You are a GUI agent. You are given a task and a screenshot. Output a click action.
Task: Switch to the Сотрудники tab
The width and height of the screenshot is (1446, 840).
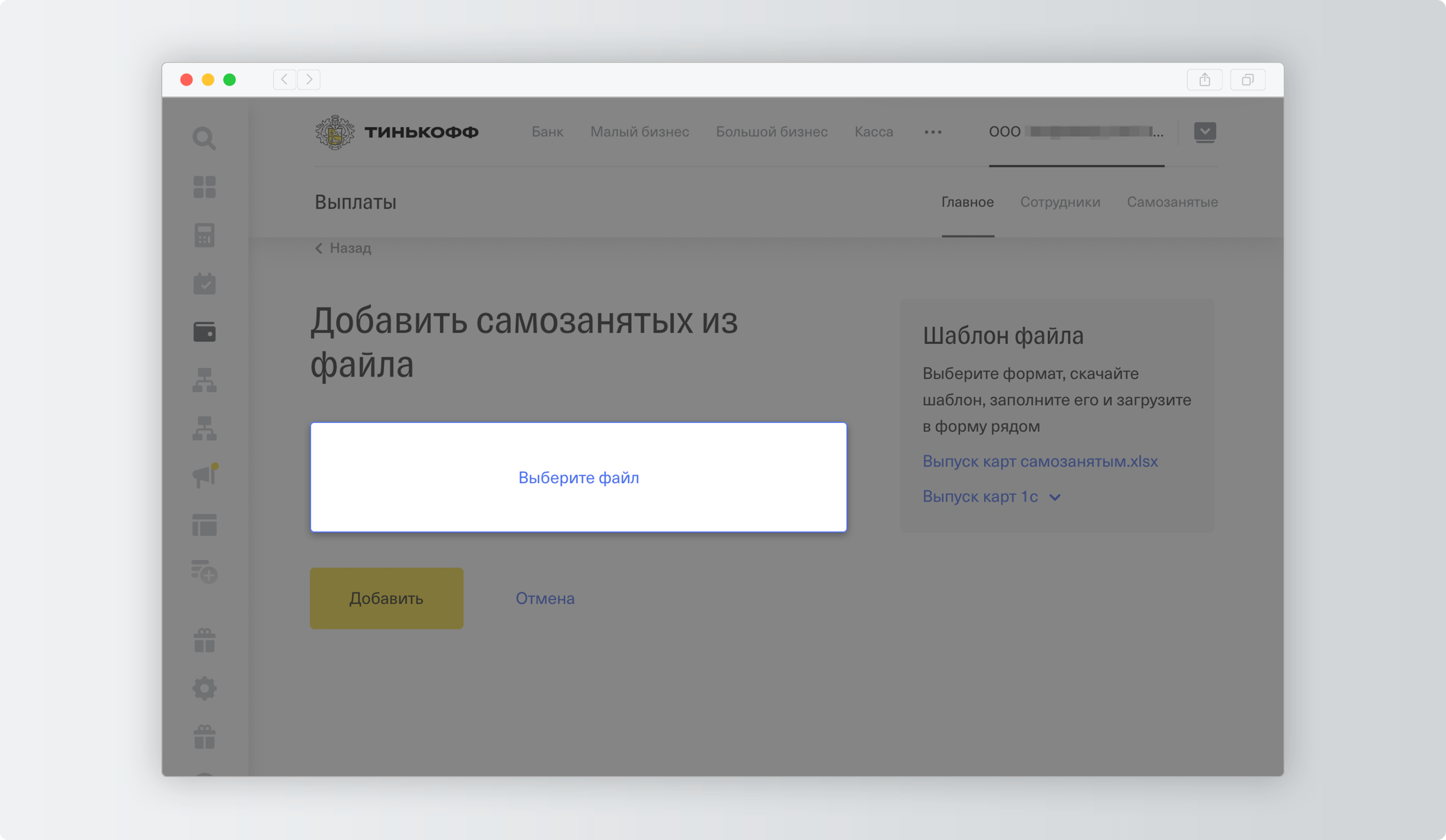[x=1060, y=202]
